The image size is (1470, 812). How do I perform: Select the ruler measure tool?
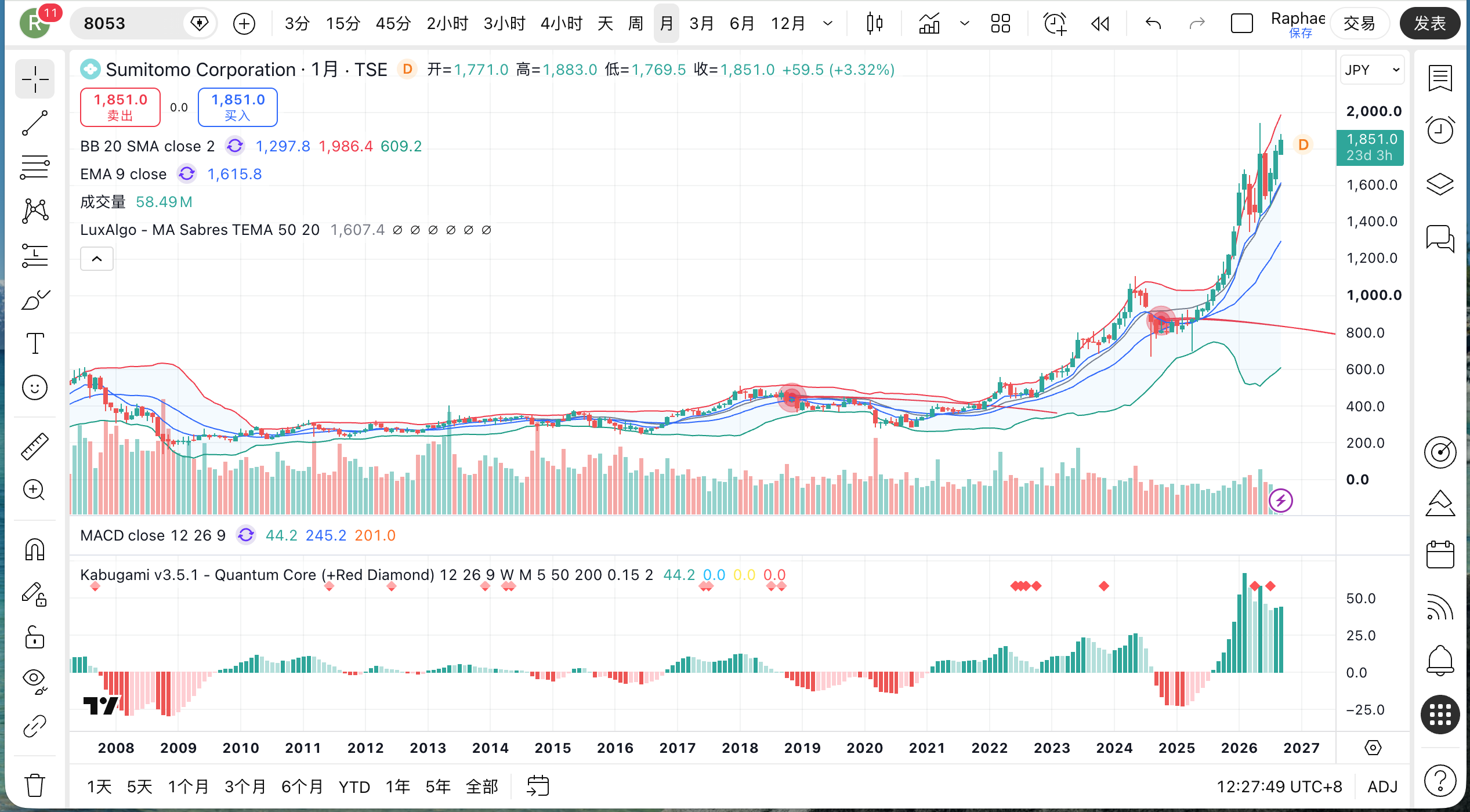(35, 447)
